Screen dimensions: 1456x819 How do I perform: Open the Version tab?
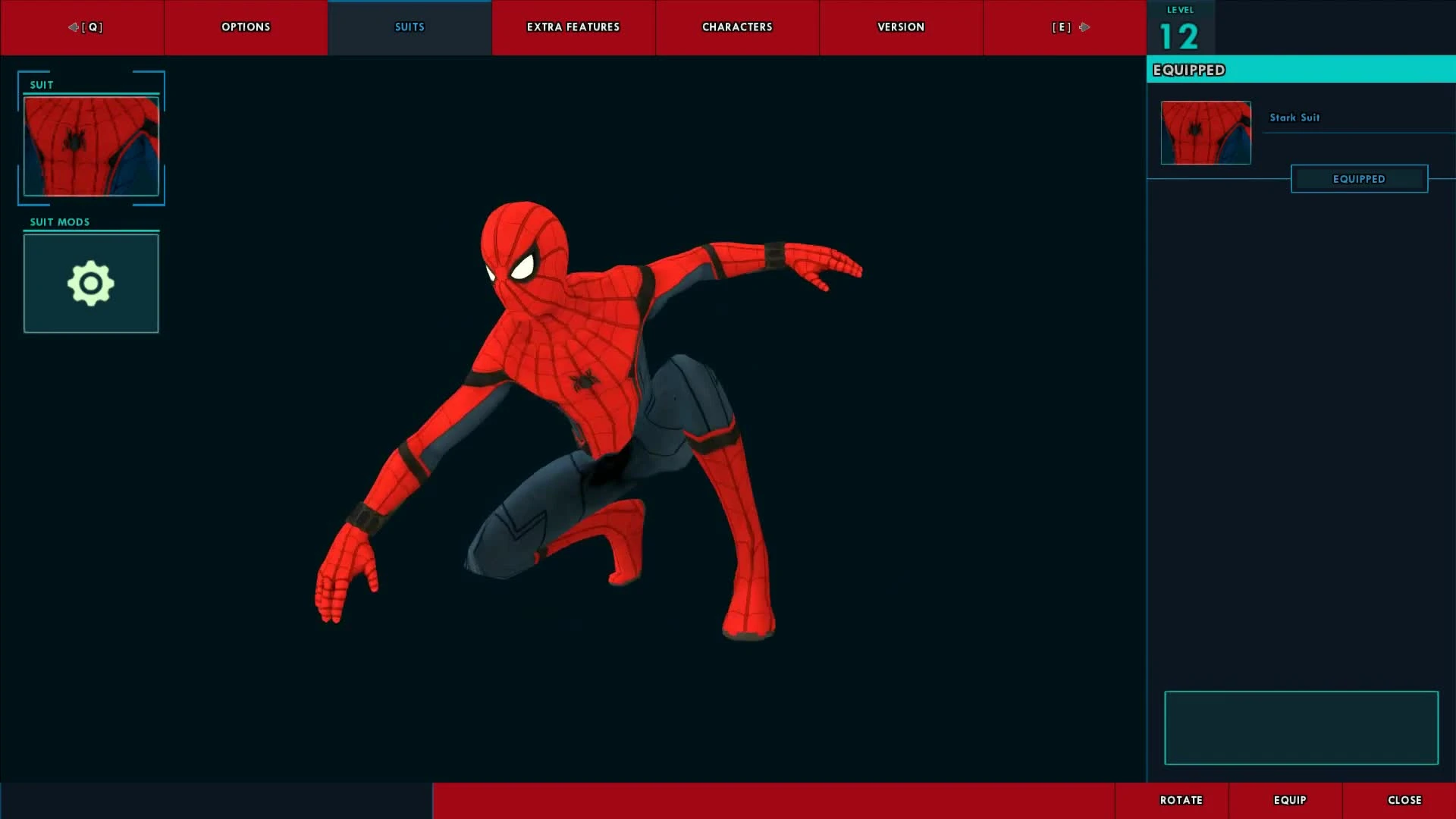(x=901, y=27)
